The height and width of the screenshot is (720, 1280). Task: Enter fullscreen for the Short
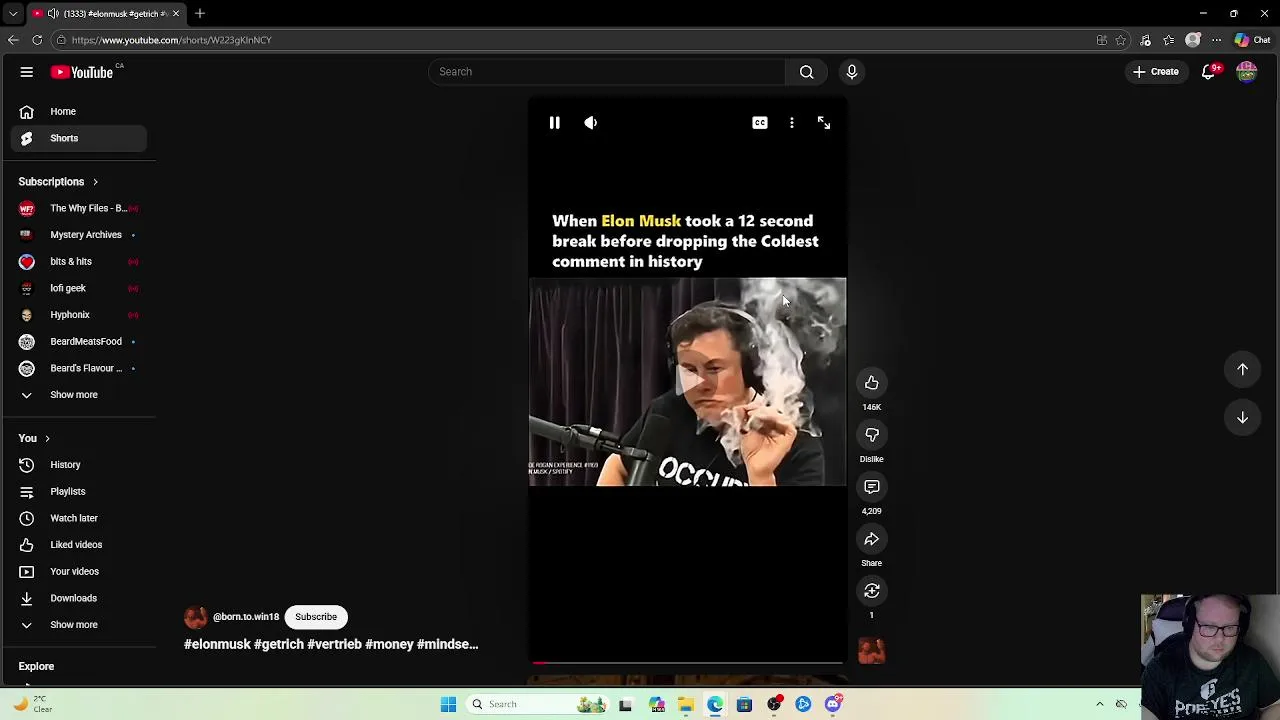pyautogui.click(x=824, y=123)
